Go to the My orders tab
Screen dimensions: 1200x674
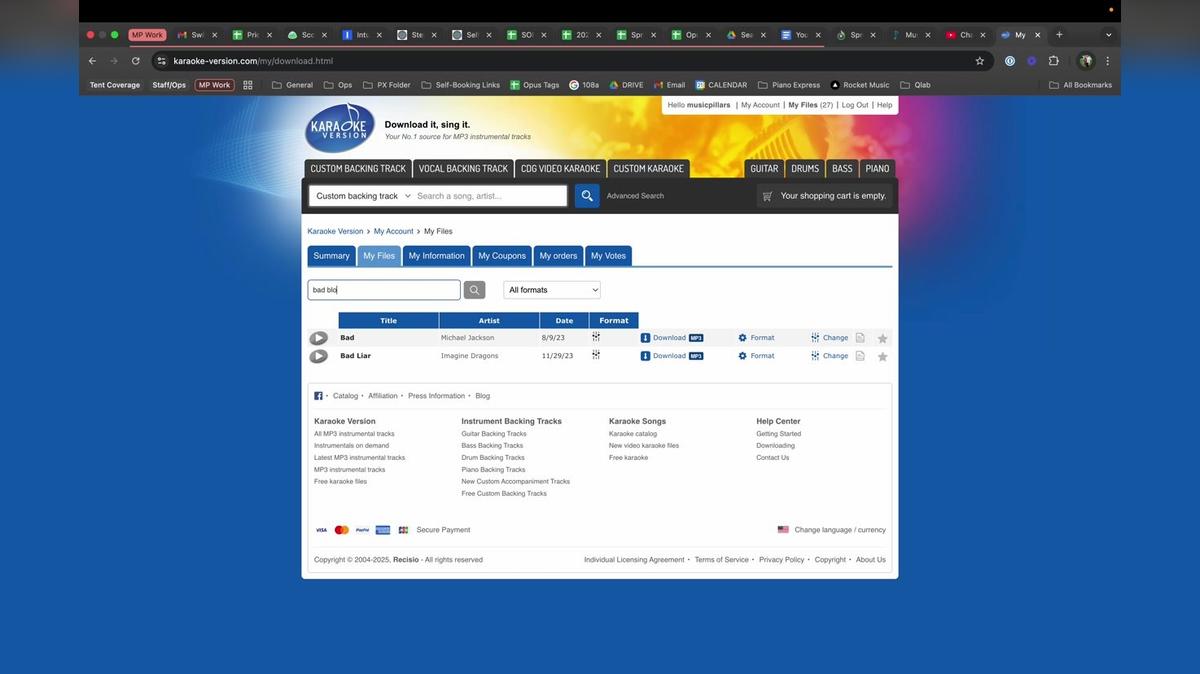(x=558, y=256)
